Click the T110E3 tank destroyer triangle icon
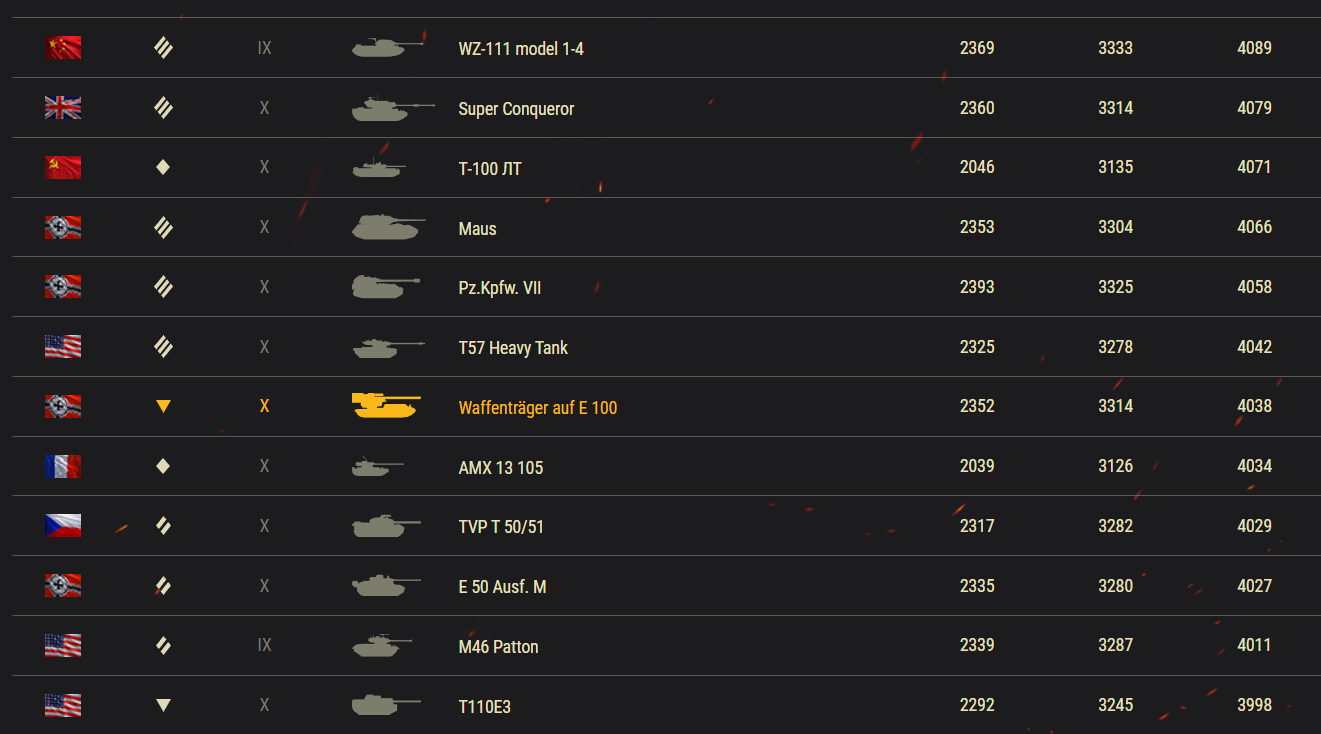Screen dimensions: 1321x734 coord(163,706)
